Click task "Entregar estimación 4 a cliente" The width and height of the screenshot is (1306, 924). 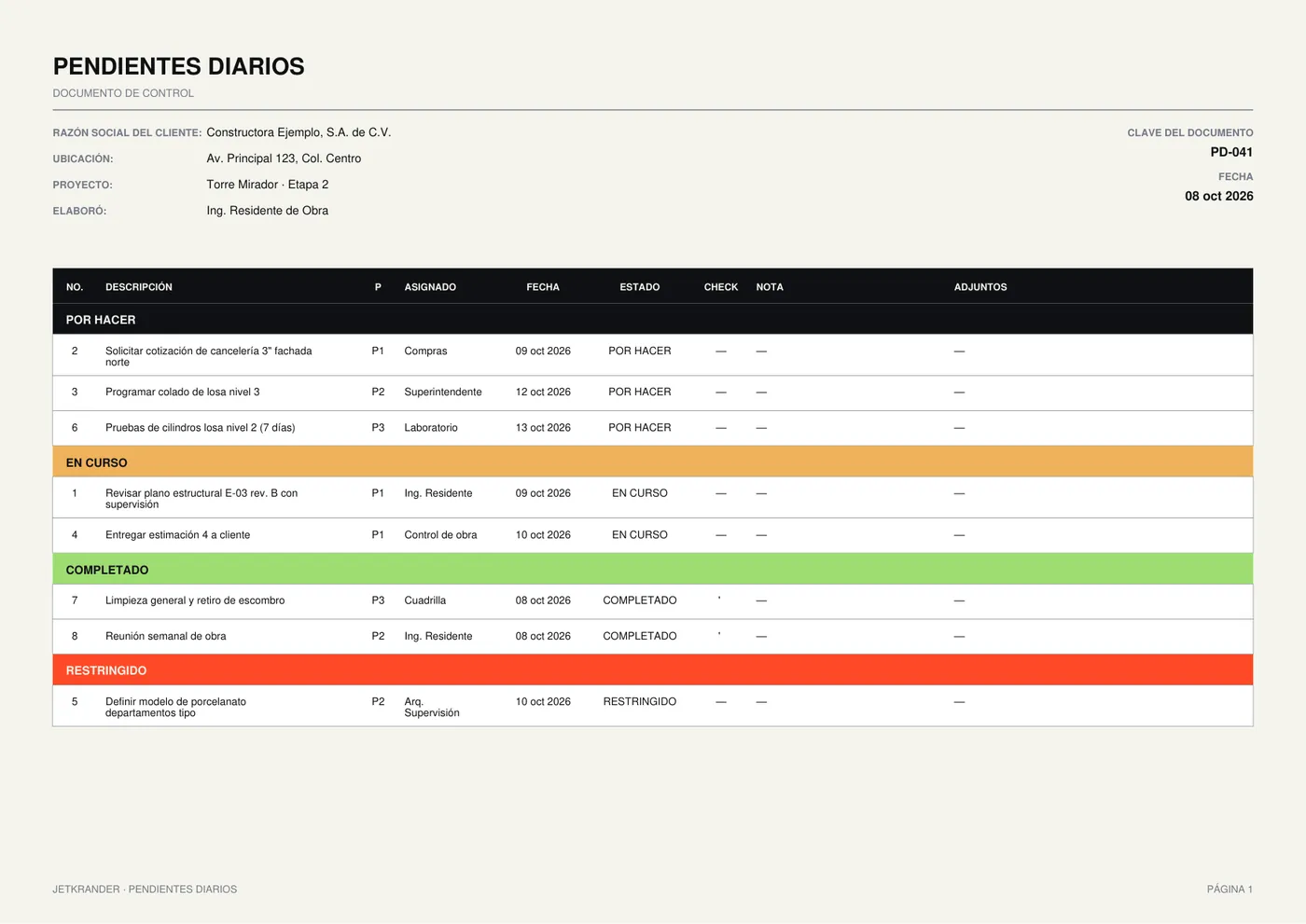coord(178,535)
